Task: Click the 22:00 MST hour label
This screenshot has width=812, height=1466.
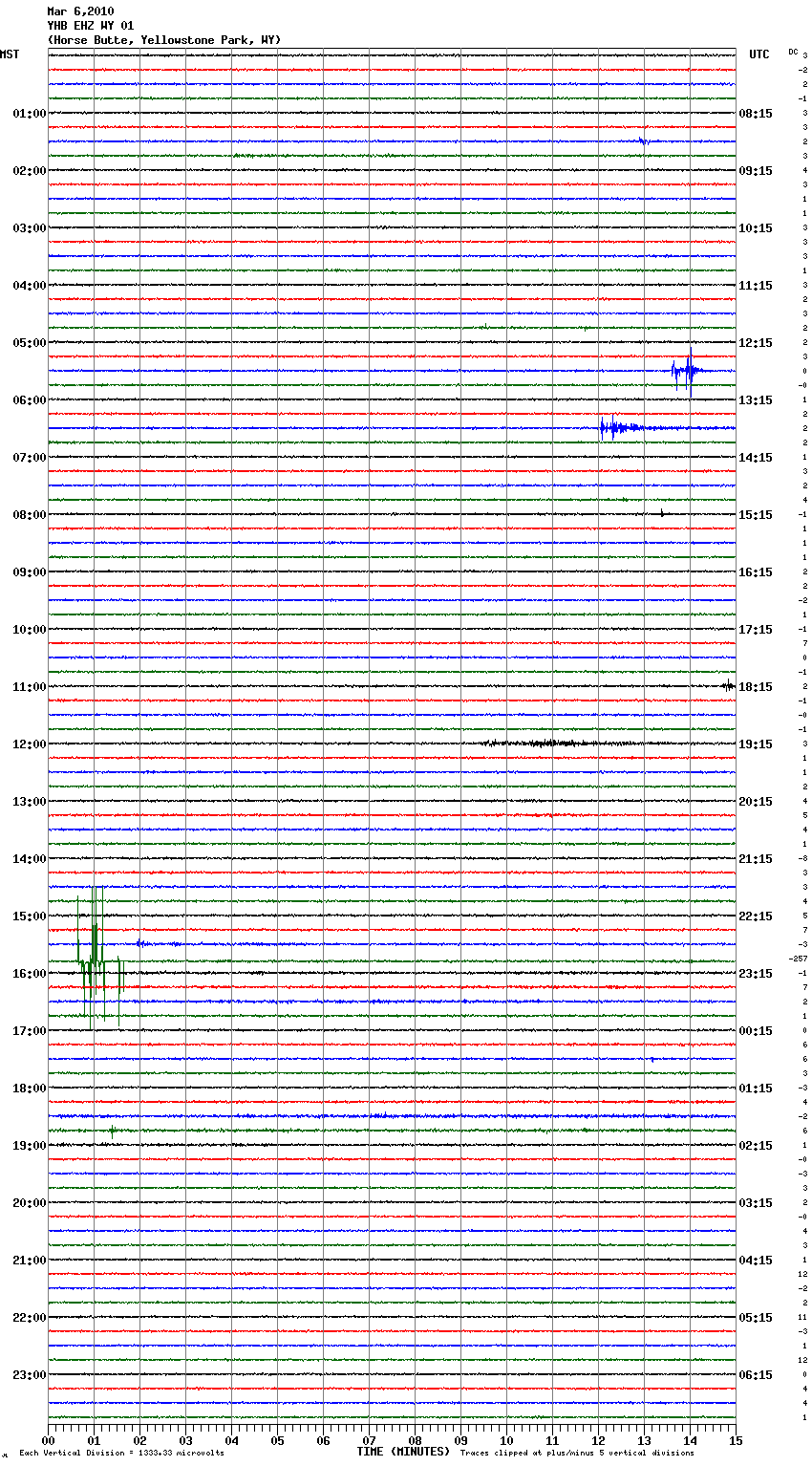Action: tap(30, 1318)
